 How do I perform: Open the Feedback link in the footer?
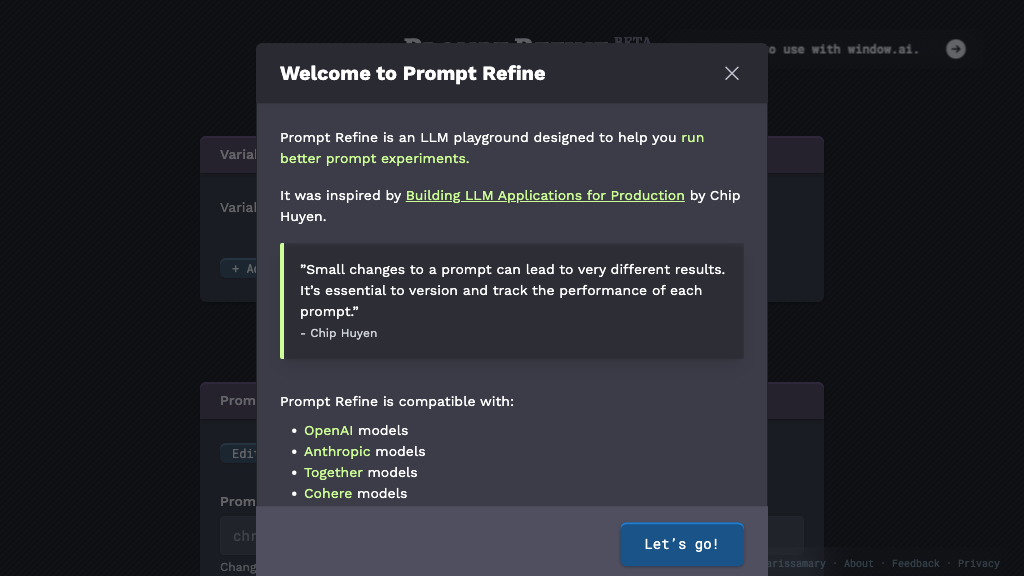click(x=915, y=563)
